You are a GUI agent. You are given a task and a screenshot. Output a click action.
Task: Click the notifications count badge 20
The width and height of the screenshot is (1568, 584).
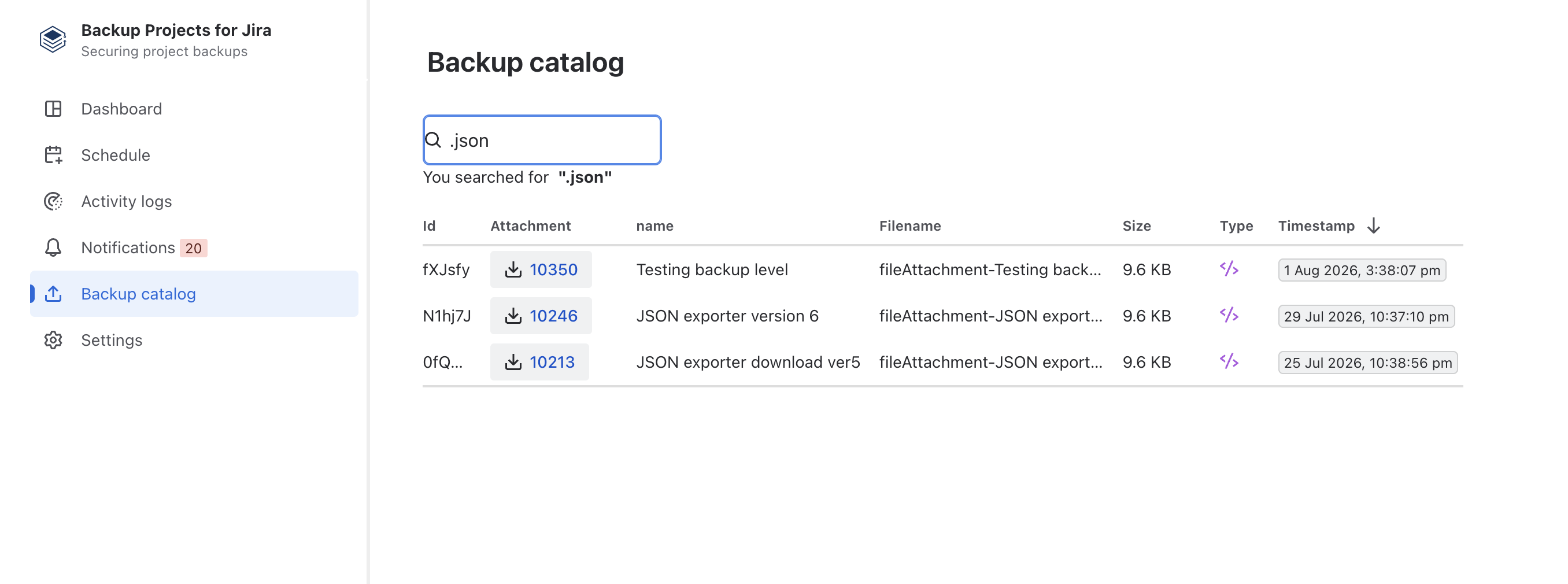193,248
